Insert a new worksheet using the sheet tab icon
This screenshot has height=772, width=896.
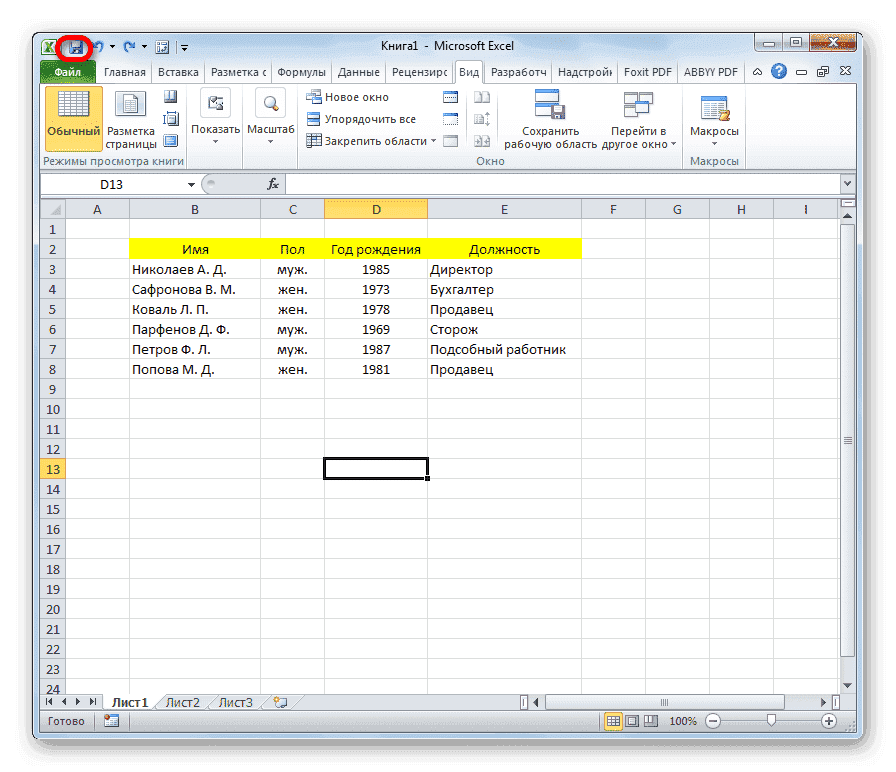281,702
